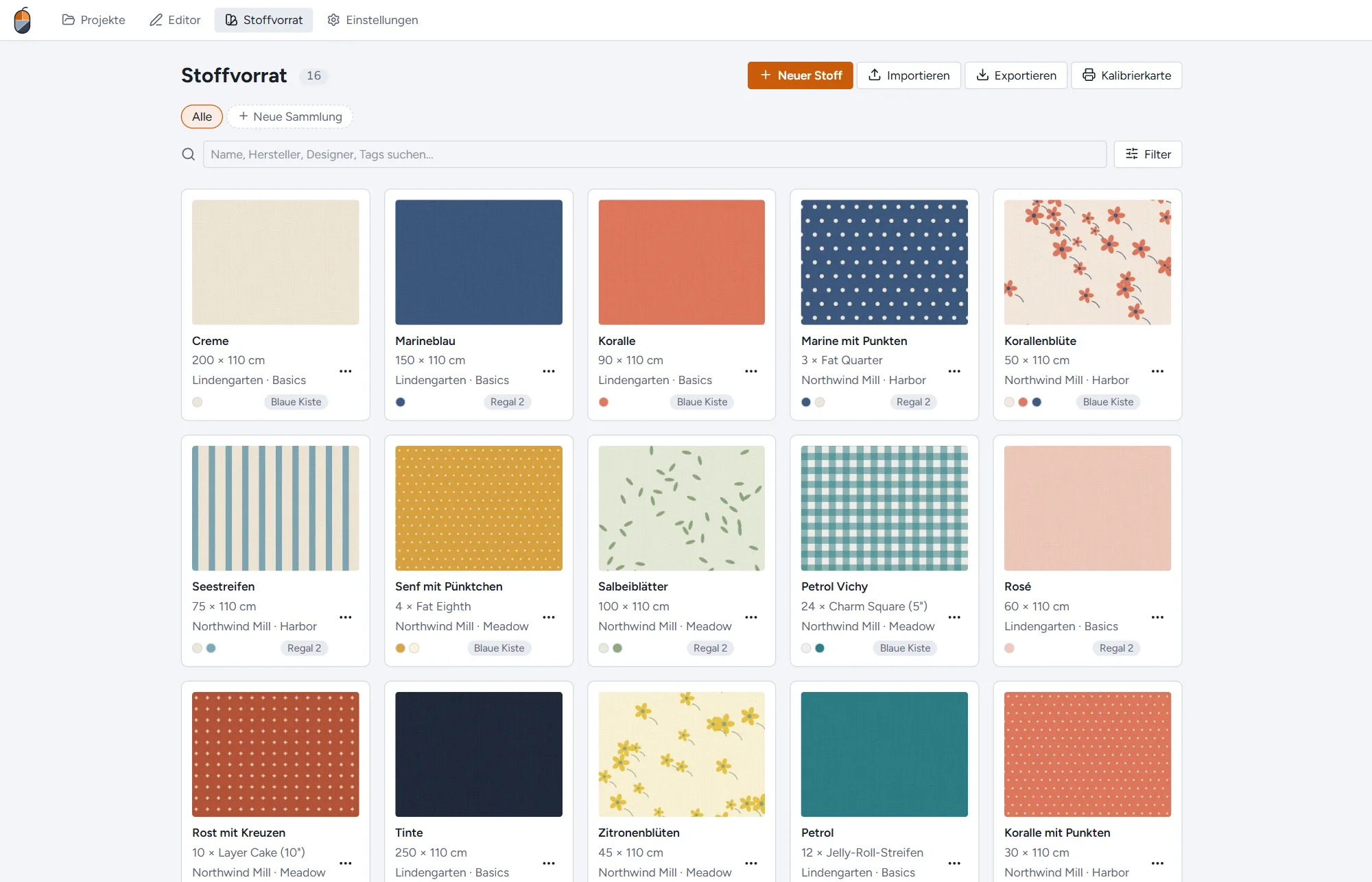The width and height of the screenshot is (1372, 882).
Task: Click the app logo icon
Action: [x=23, y=20]
